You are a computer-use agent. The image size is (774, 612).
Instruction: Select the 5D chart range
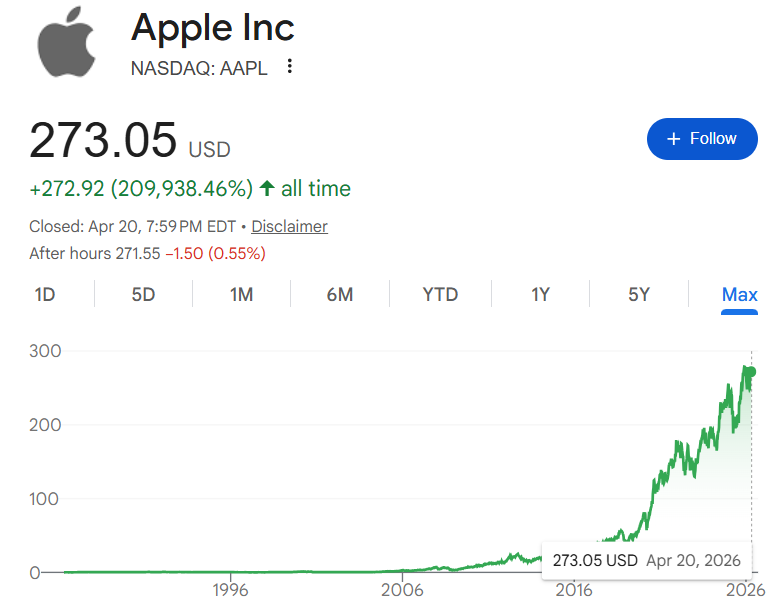pyautogui.click(x=143, y=294)
